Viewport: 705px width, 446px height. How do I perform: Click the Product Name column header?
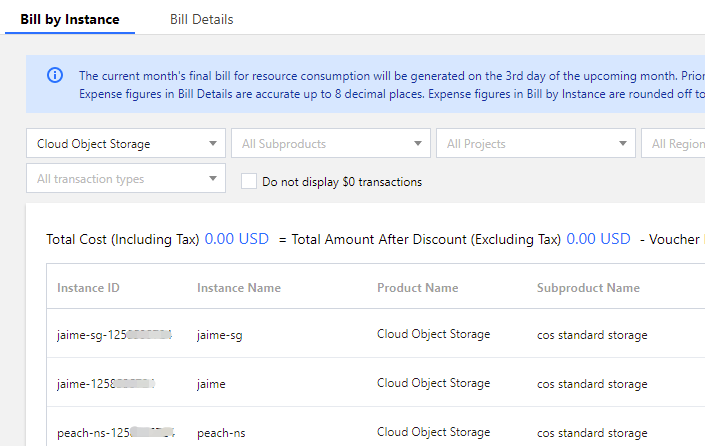[417, 288]
